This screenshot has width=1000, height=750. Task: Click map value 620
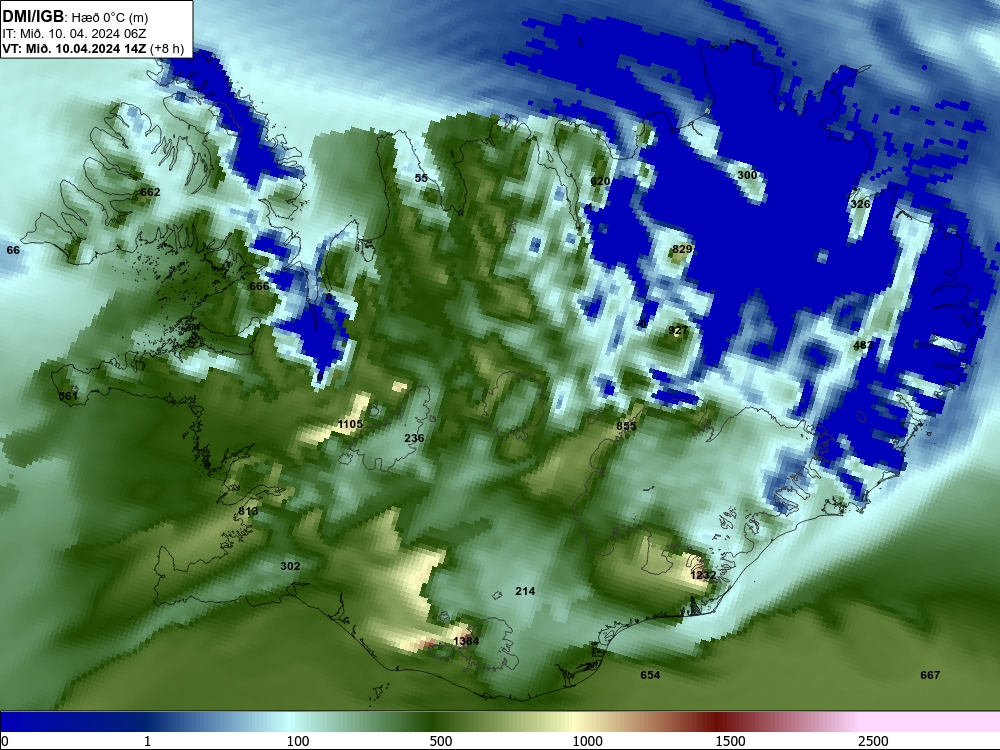pos(600,181)
